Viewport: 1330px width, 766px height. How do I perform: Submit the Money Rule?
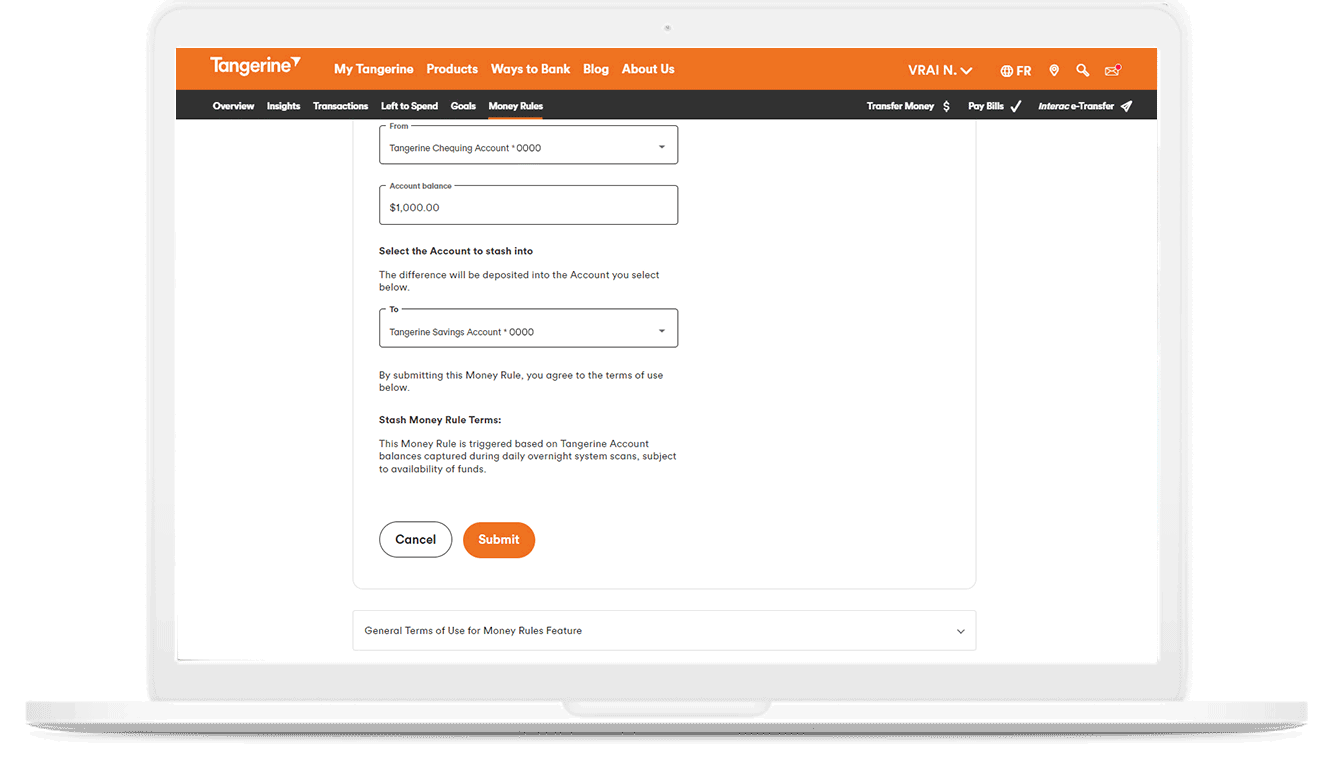pyautogui.click(x=499, y=540)
